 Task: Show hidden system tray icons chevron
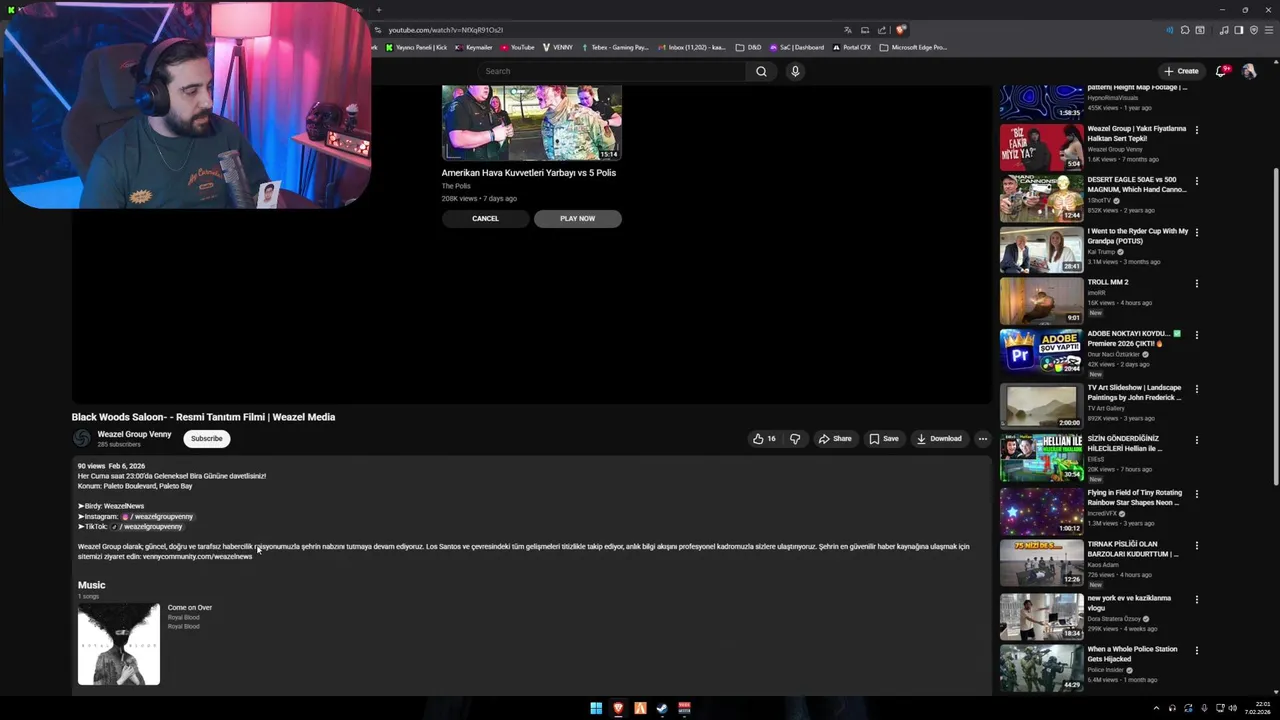tap(1157, 708)
